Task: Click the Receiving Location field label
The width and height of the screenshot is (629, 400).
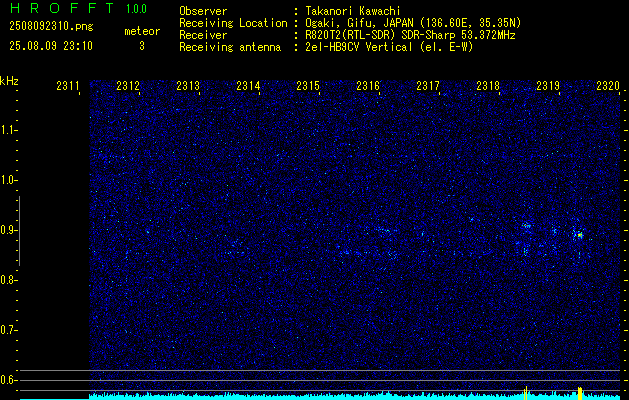Action: coord(233,23)
